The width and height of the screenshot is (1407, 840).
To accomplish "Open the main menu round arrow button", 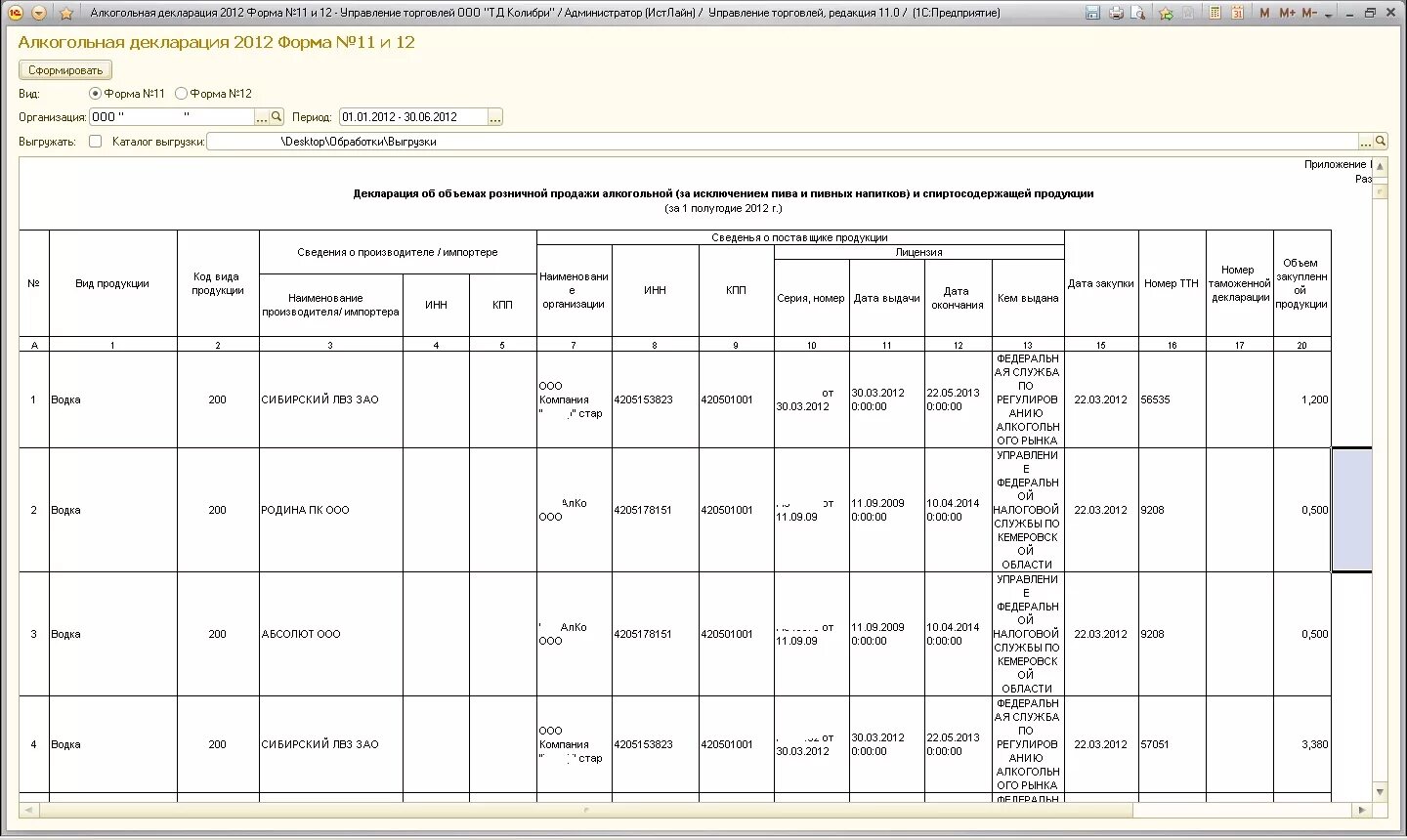I will (39, 13).
